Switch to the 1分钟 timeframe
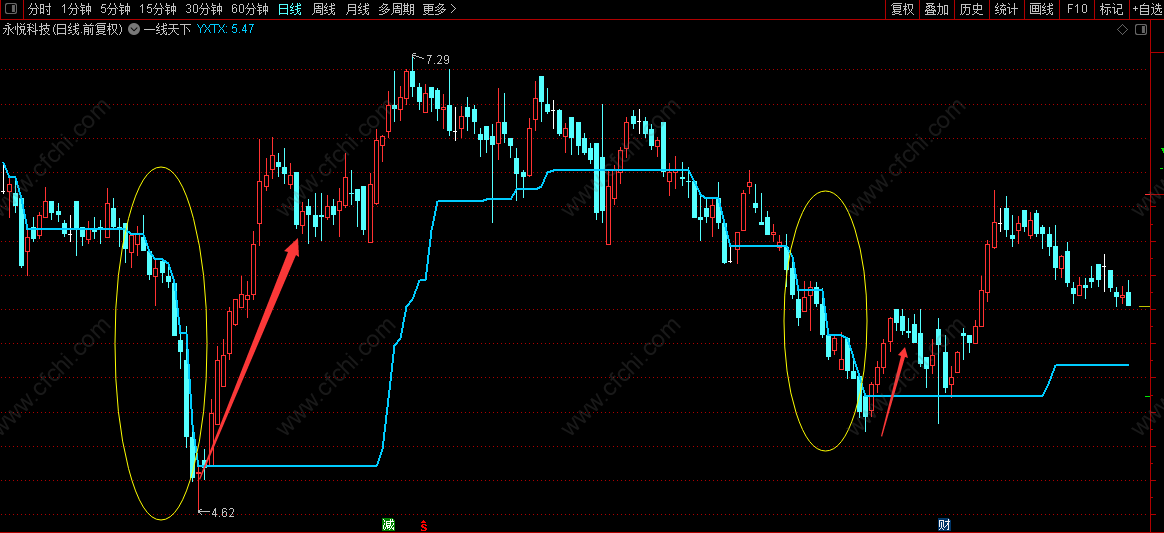 tap(76, 9)
